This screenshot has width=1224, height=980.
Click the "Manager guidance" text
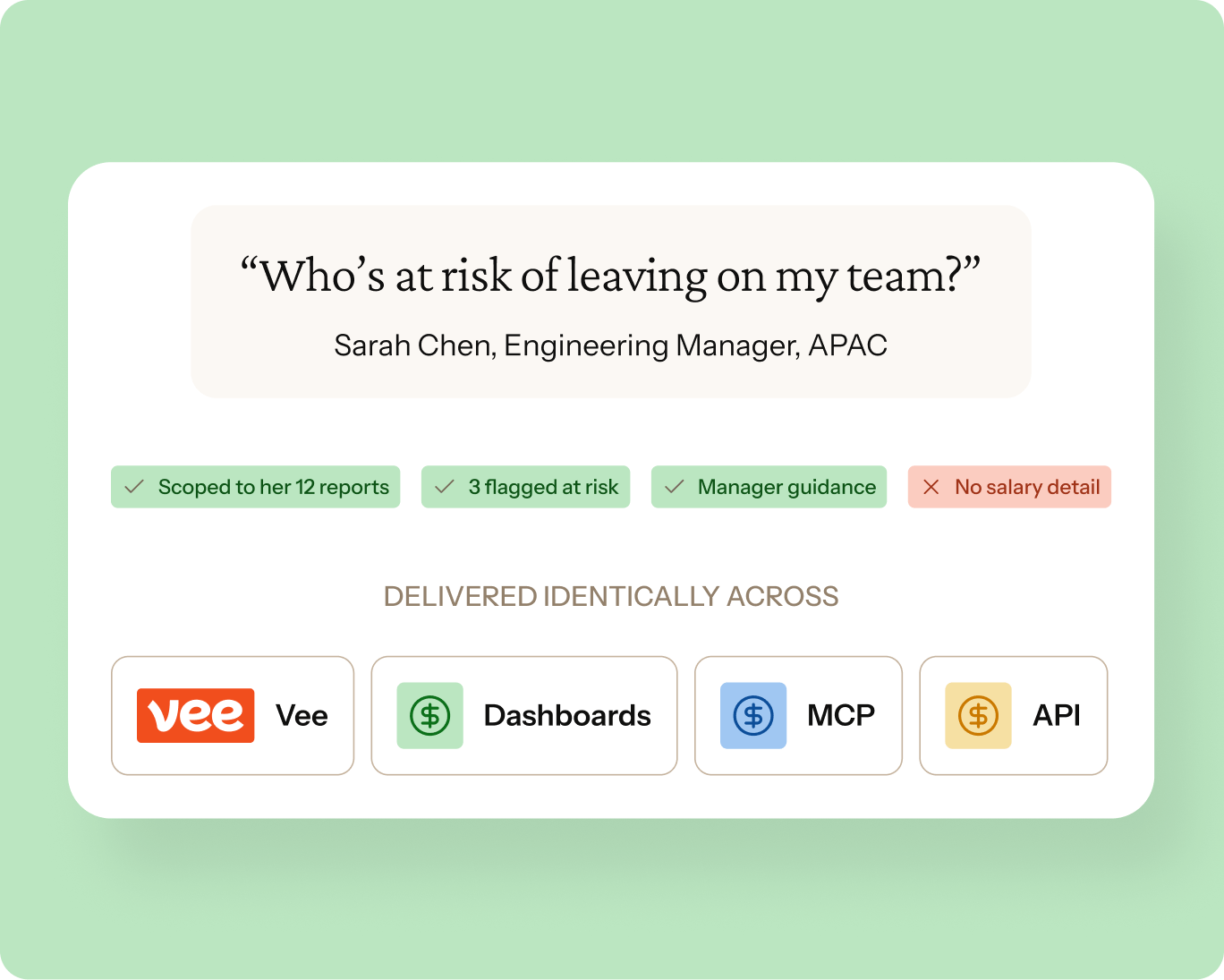(x=786, y=487)
